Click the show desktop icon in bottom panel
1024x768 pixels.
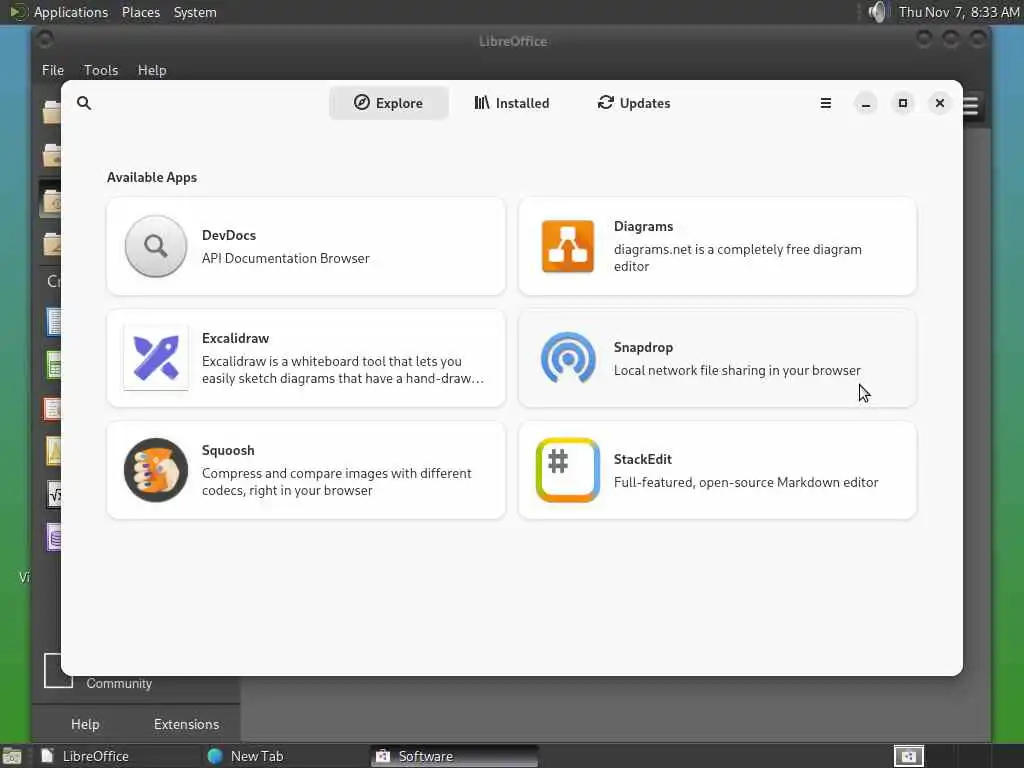point(12,756)
